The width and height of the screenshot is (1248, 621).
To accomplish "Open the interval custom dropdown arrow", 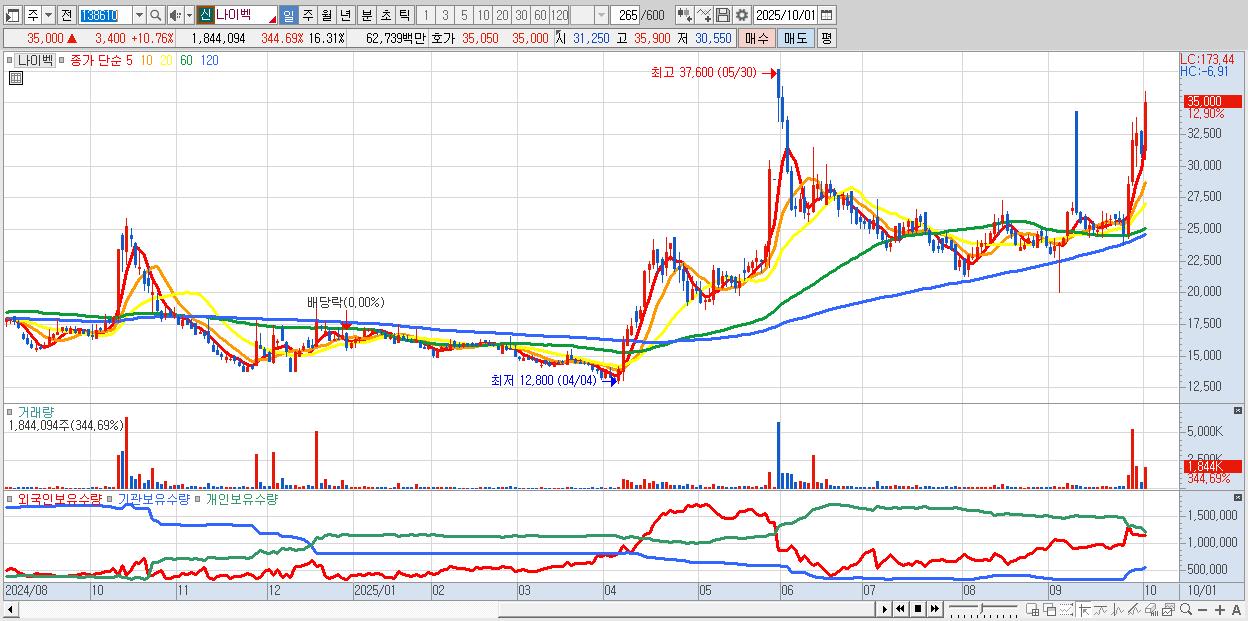I will click(x=600, y=16).
